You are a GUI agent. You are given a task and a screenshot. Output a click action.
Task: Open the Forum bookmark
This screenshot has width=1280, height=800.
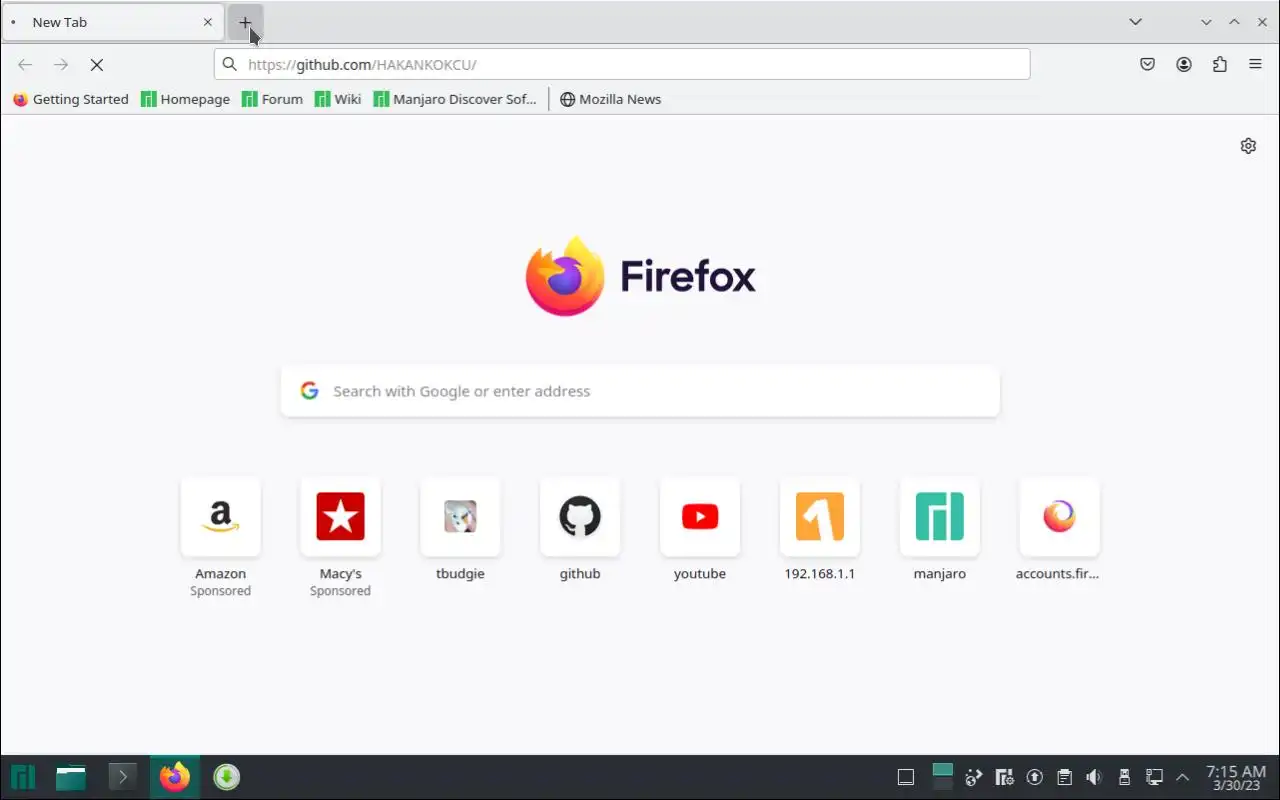pyautogui.click(x=273, y=99)
